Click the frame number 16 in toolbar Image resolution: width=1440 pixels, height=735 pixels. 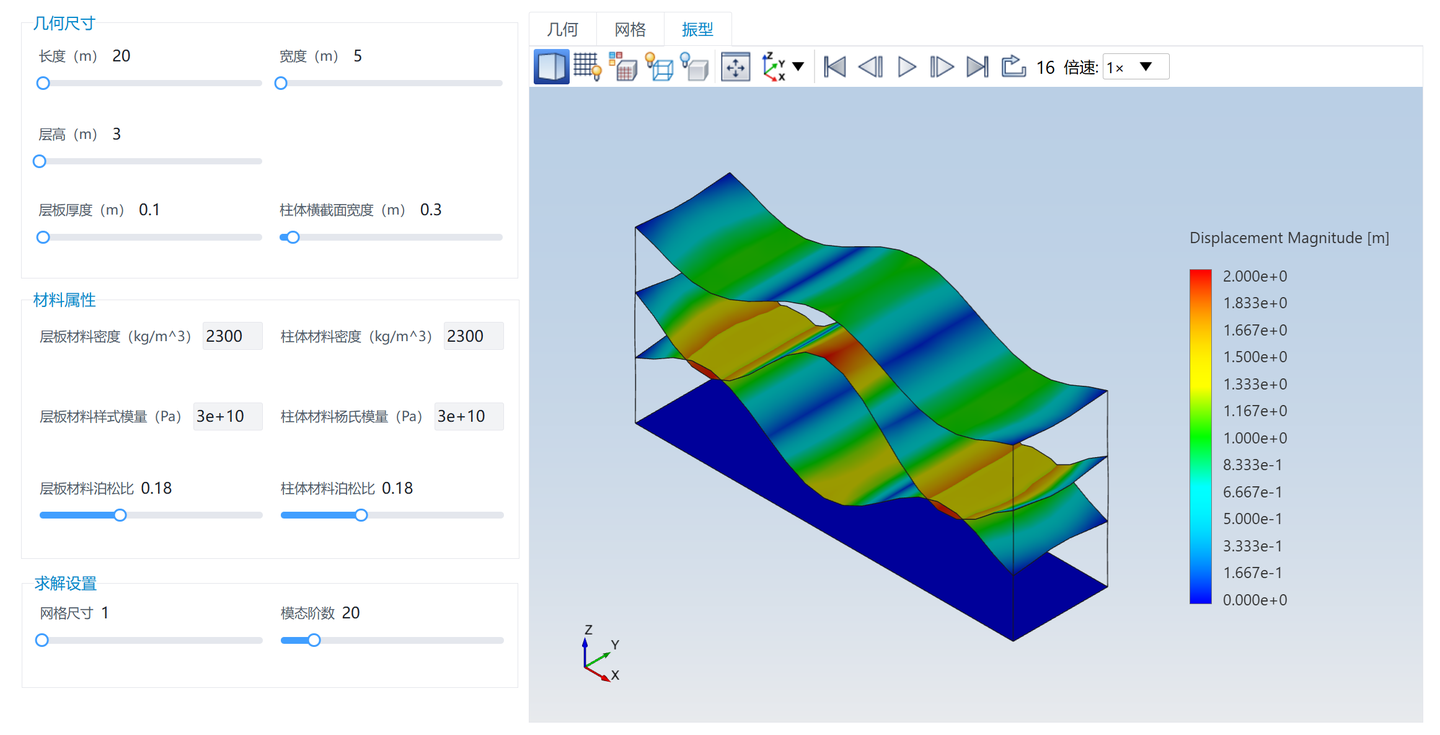[1045, 68]
